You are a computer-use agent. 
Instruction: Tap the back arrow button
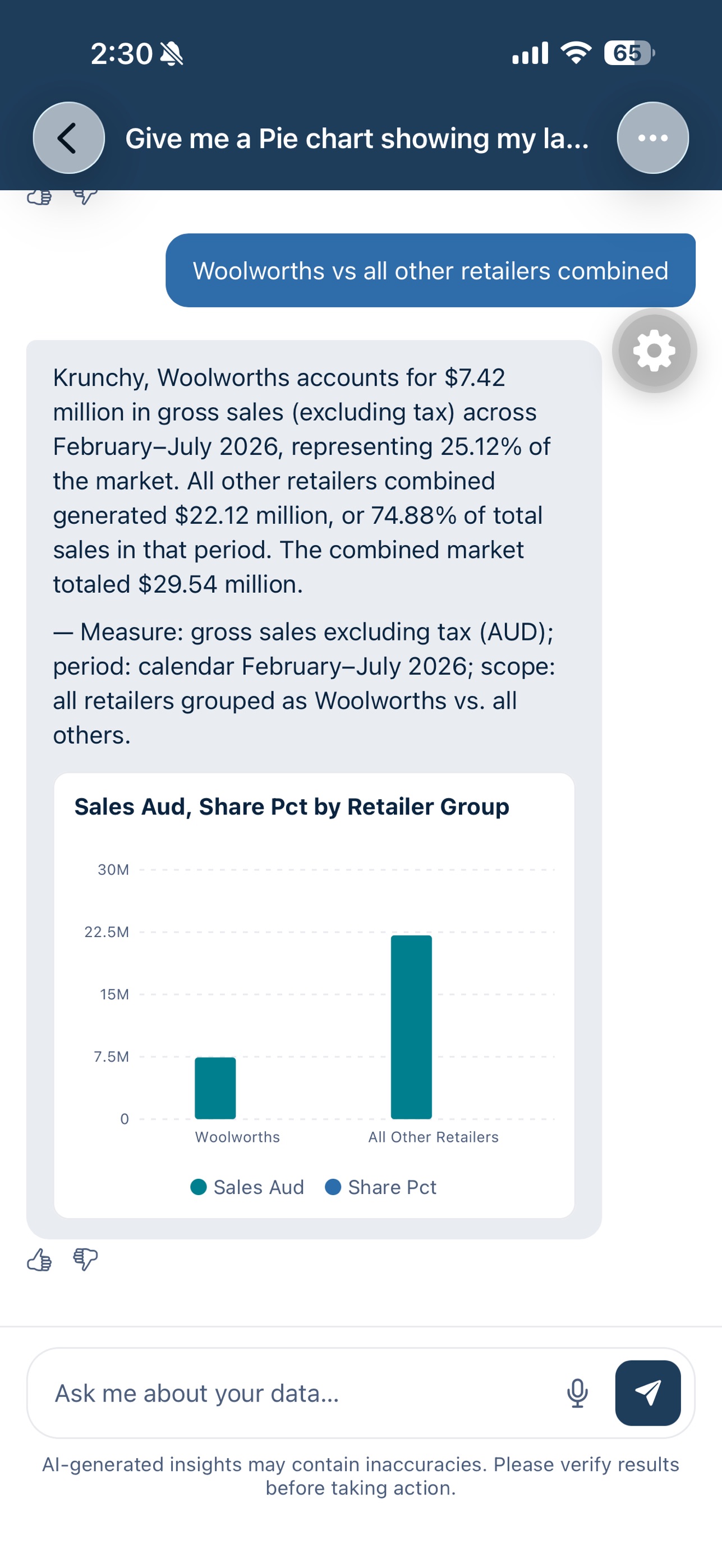[x=68, y=137]
